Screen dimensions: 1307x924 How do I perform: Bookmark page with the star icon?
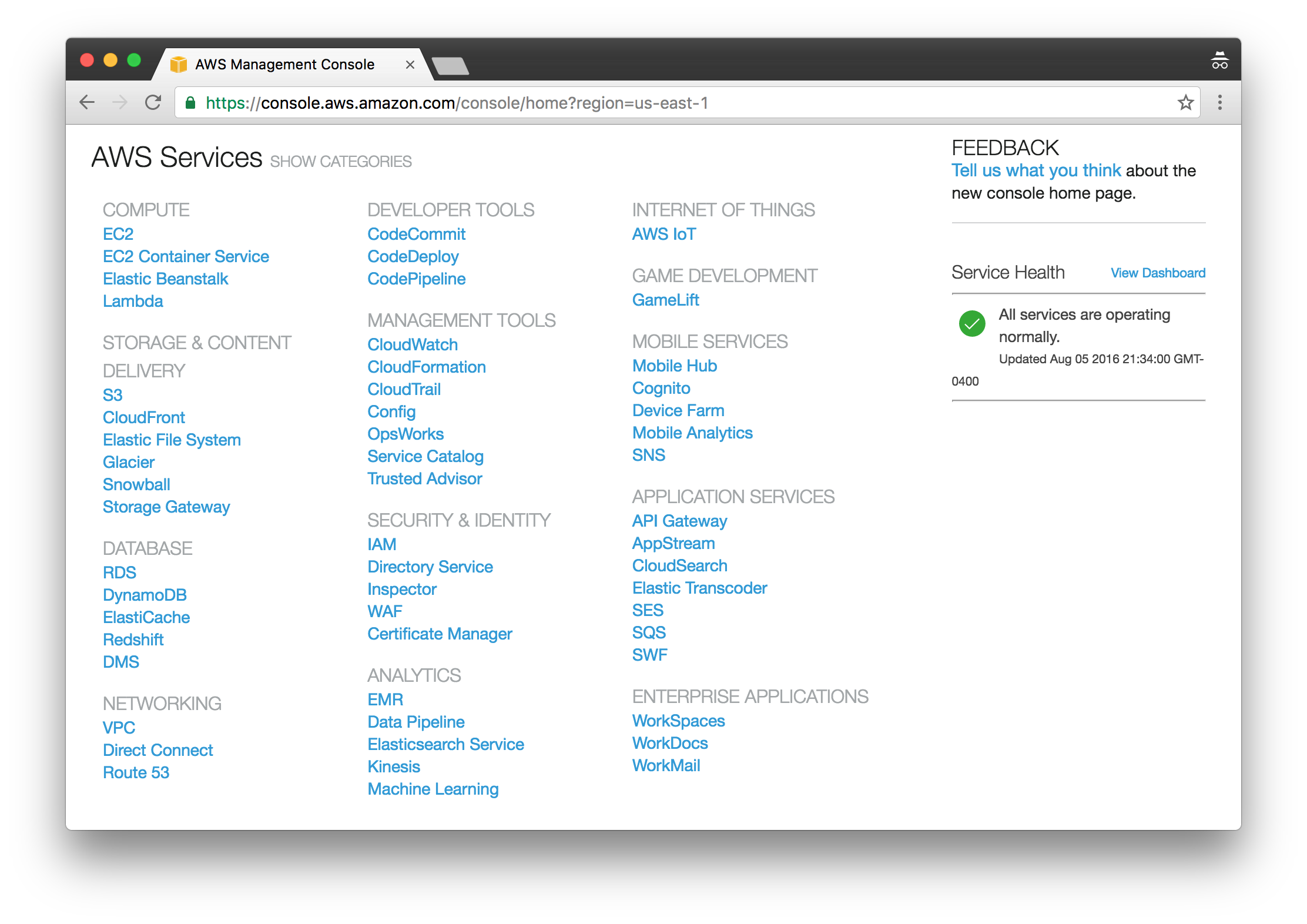(1185, 102)
